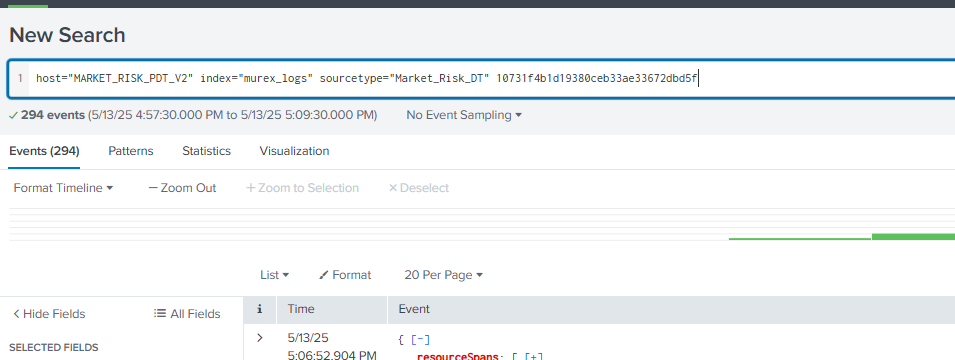This screenshot has height=360, width=955.
Task: Switch to the Statistics tab
Action: (x=206, y=151)
